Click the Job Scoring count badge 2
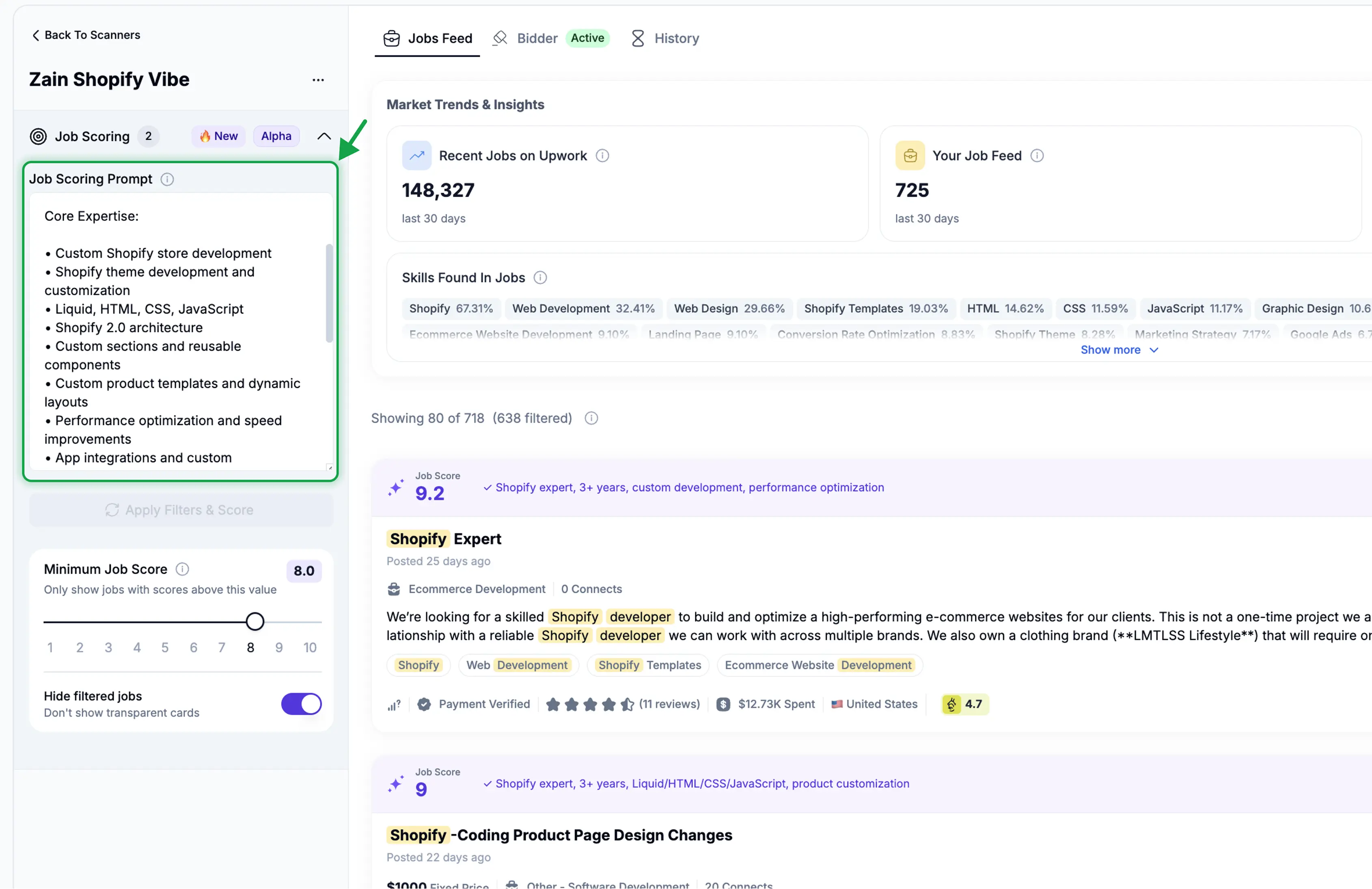This screenshot has height=889, width=1372. tap(148, 137)
